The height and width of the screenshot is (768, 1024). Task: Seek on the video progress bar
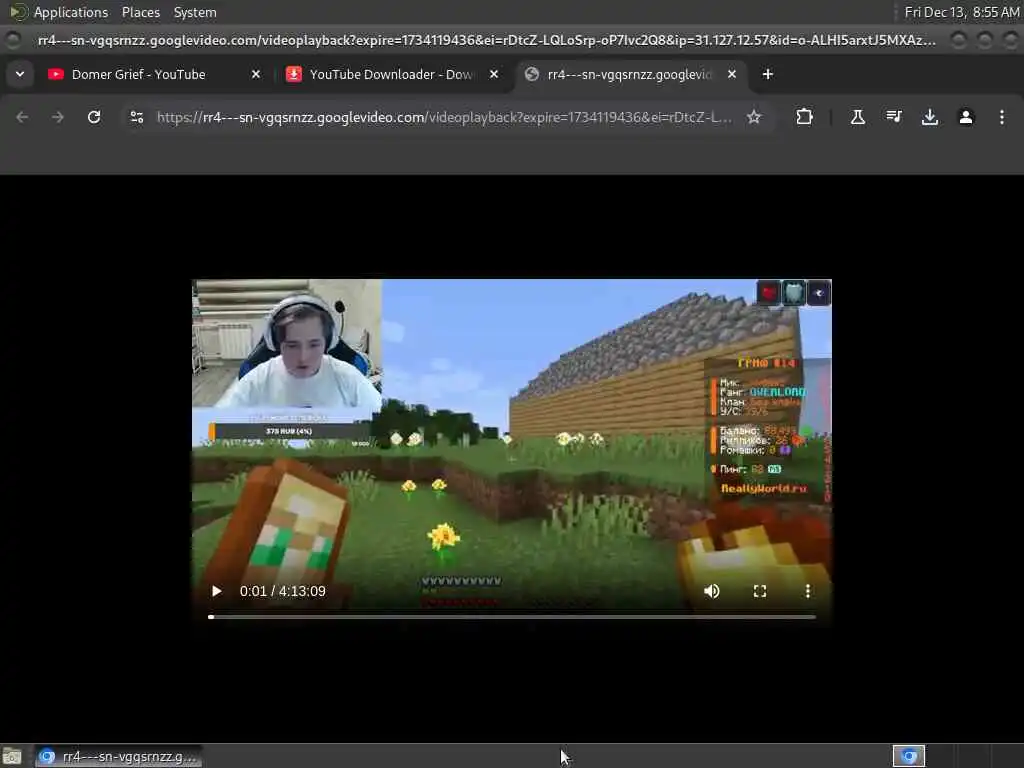512,616
